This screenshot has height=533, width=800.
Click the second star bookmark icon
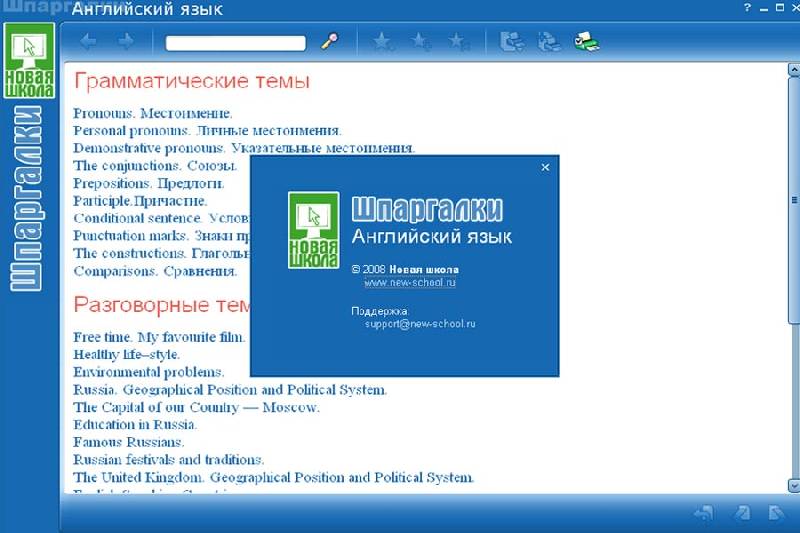pyautogui.click(x=420, y=42)
